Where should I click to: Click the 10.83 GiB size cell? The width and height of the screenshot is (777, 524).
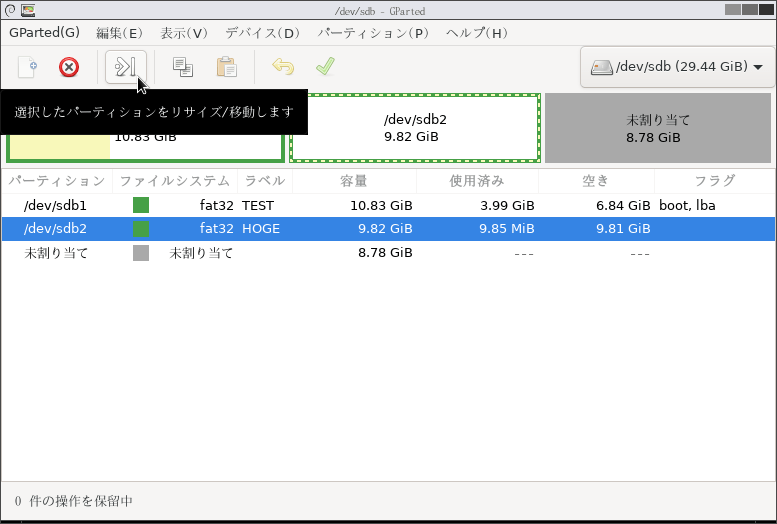(x=381, y=205)
